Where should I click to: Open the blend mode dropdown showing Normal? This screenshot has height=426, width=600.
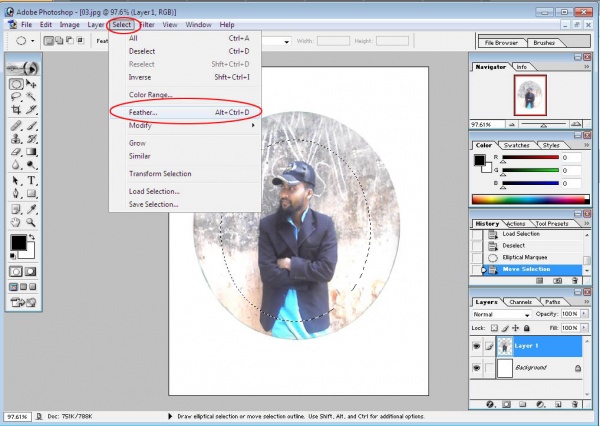[503, 314]
